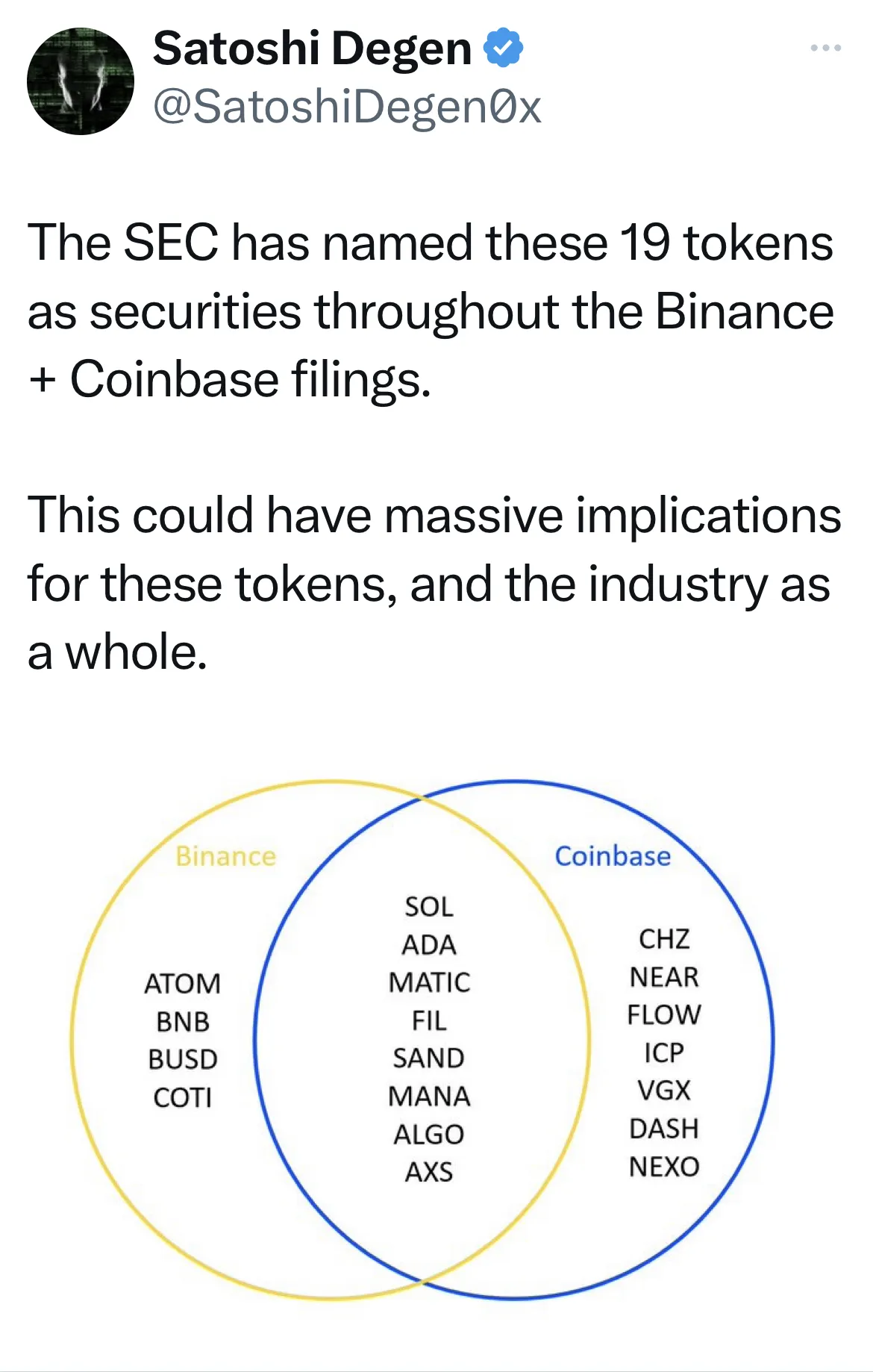Image resolution: width=873 pixels, height=1372 pixels.
Task: Click the CHZ token in the Coinbase circle
Action: (666, 940)
